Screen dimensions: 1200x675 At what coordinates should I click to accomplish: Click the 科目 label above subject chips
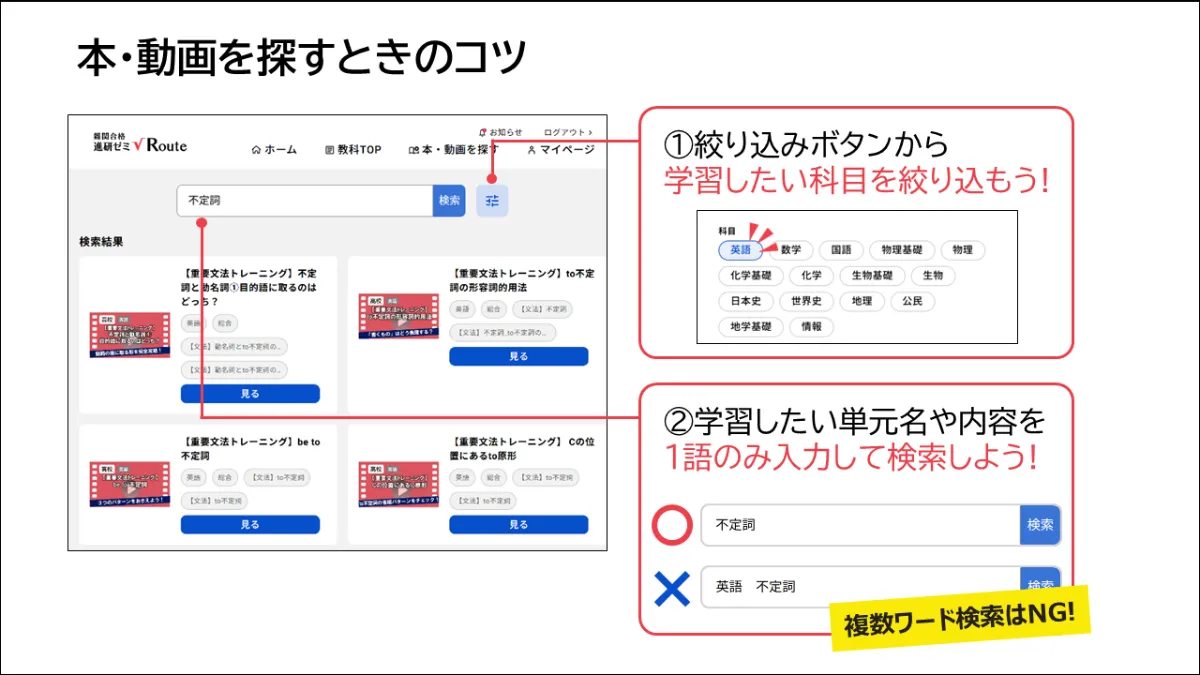pyautogui.click(x=727, y=231)
